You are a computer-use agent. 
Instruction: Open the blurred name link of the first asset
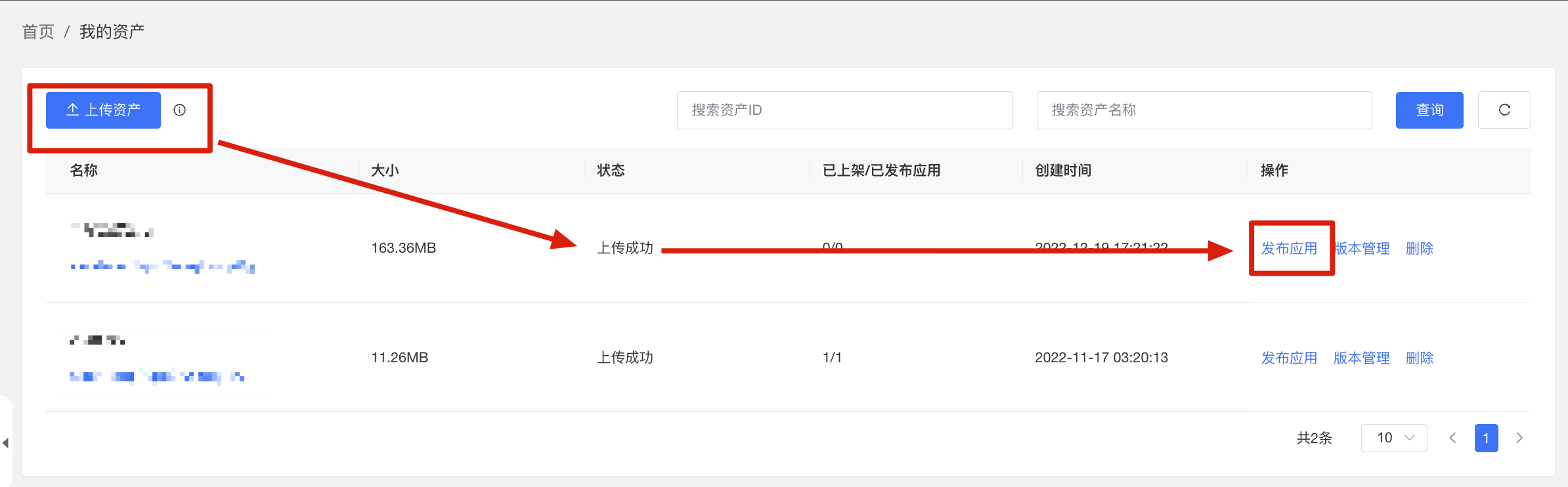click(162, 266)
